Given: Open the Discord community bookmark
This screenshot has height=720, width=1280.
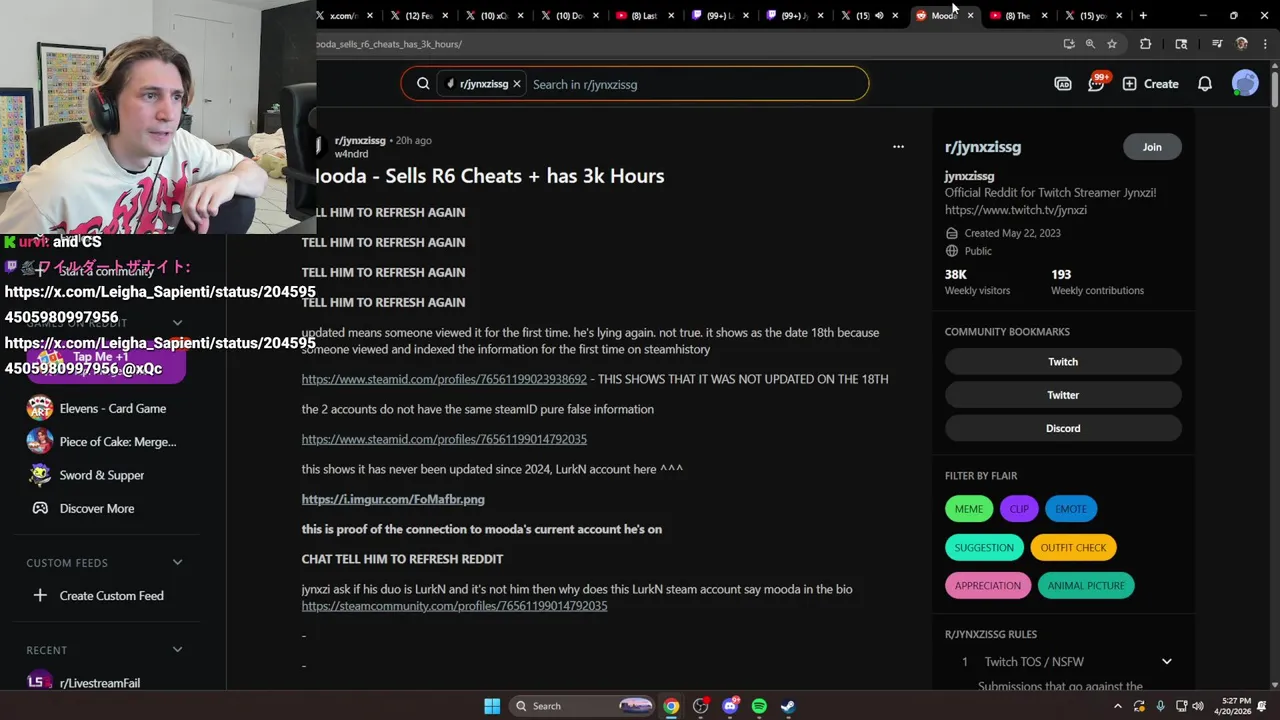Looking at the screenshot, I should click(1063, 428).
